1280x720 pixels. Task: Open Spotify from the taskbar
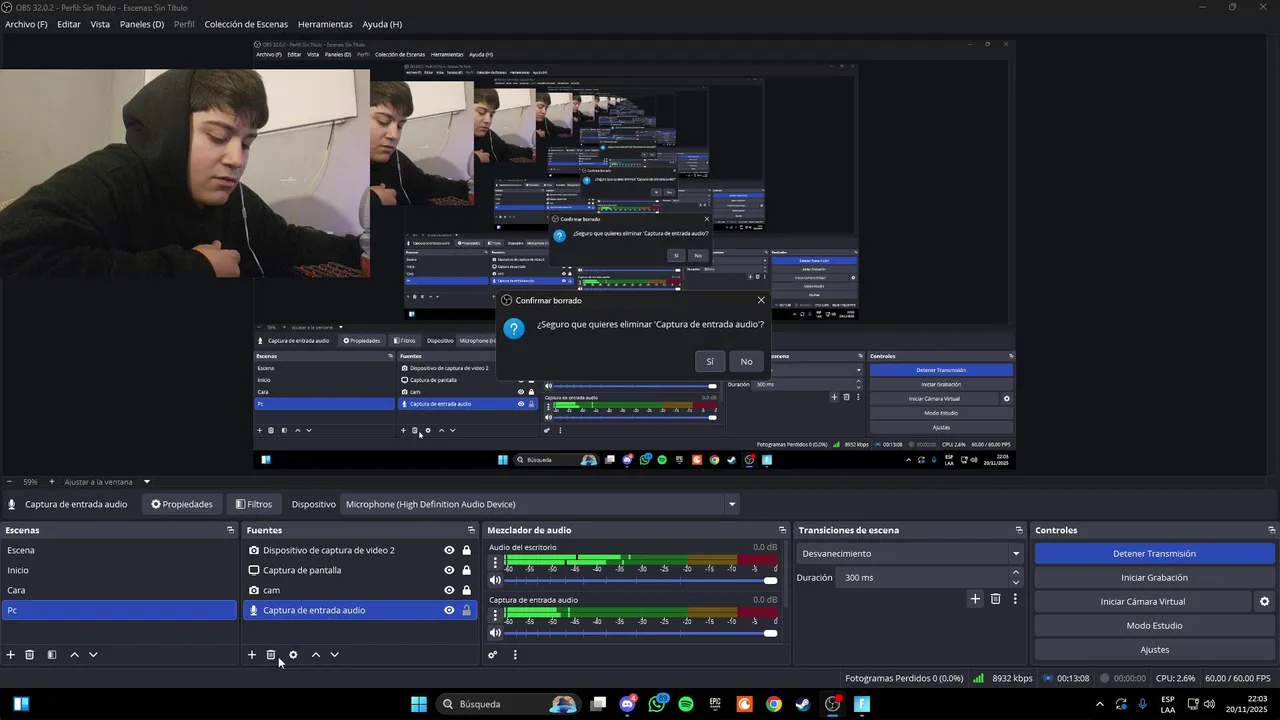686,704
